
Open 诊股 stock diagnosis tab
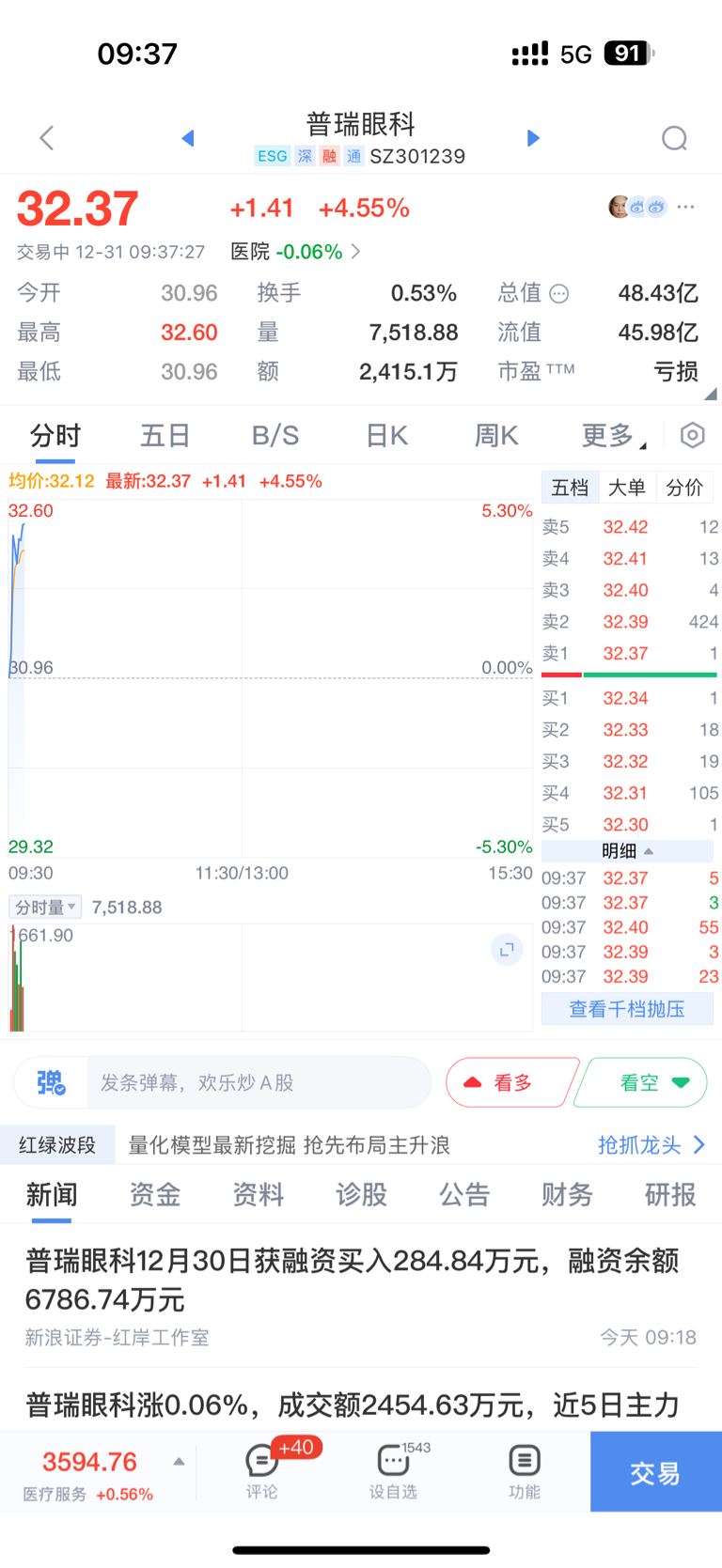click(x=361, y=1195)
